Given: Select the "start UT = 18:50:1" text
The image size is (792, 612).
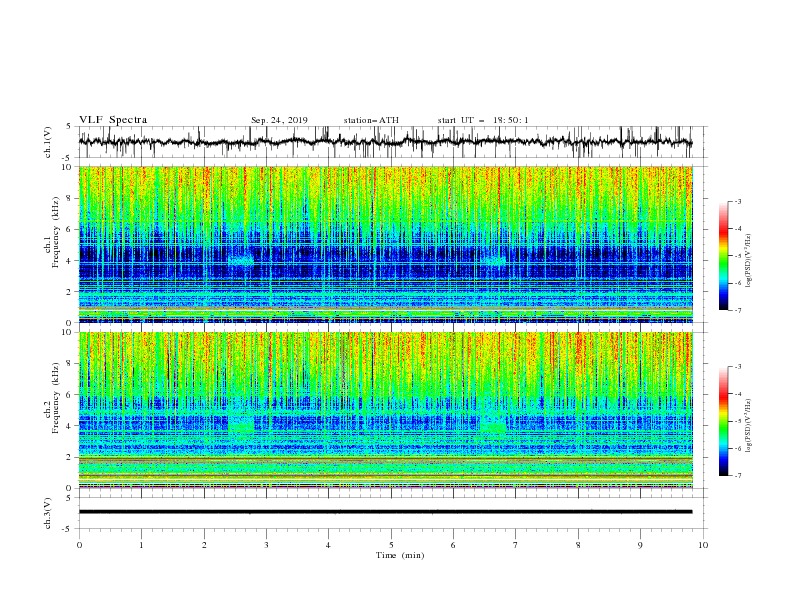Looking at the screenshot, I should (483, 120).
